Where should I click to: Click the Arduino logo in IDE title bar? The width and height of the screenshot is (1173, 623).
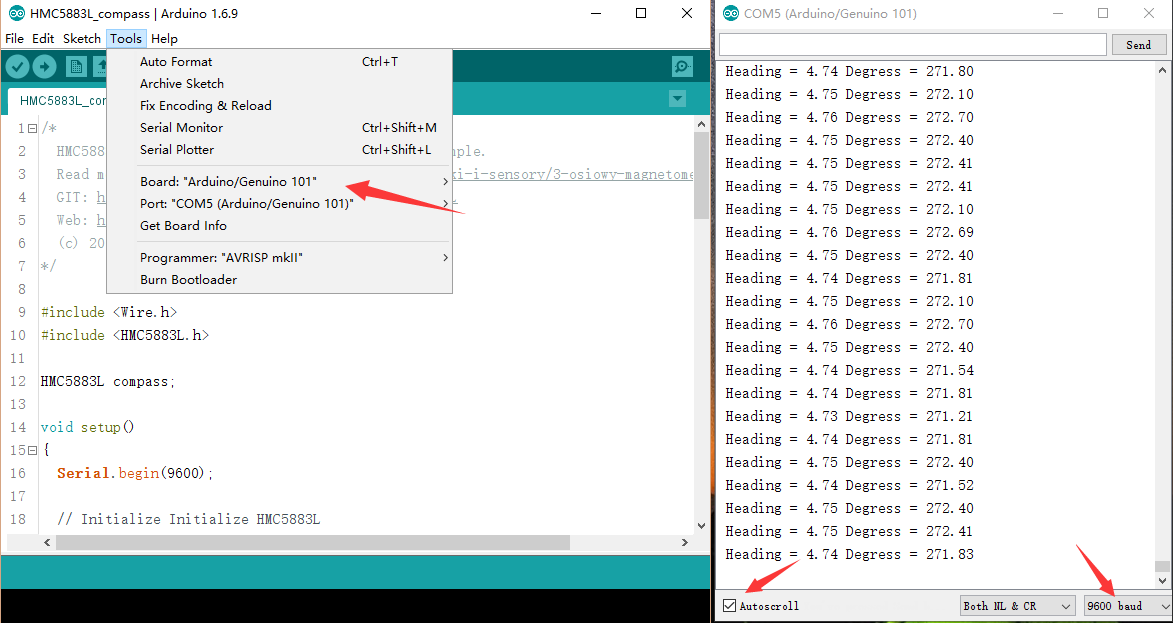pos(16,13)
